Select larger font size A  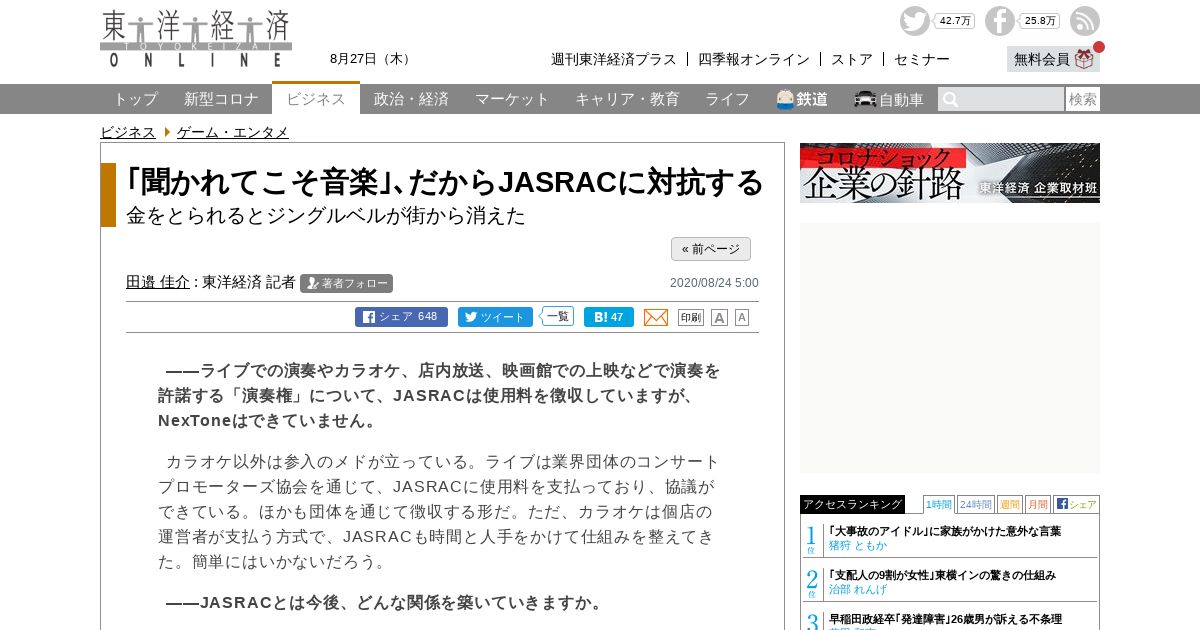719,317
